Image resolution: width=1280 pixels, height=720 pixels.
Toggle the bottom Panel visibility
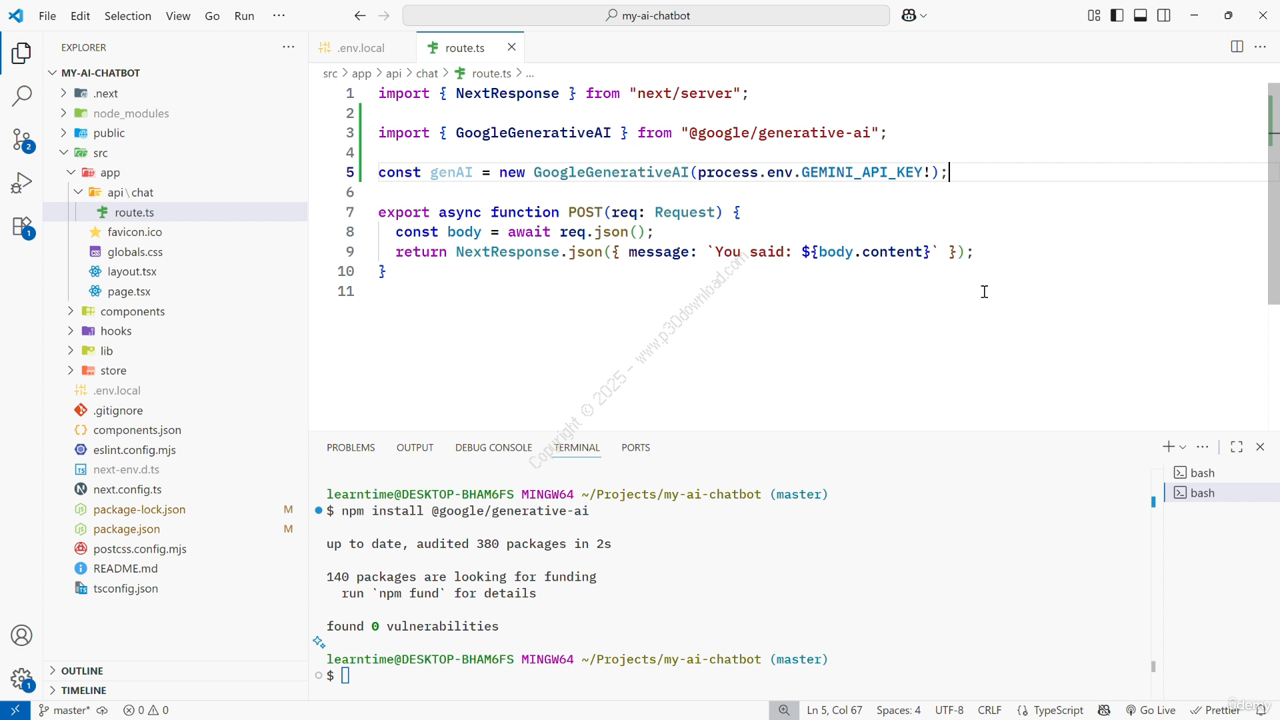point(1140,15)
